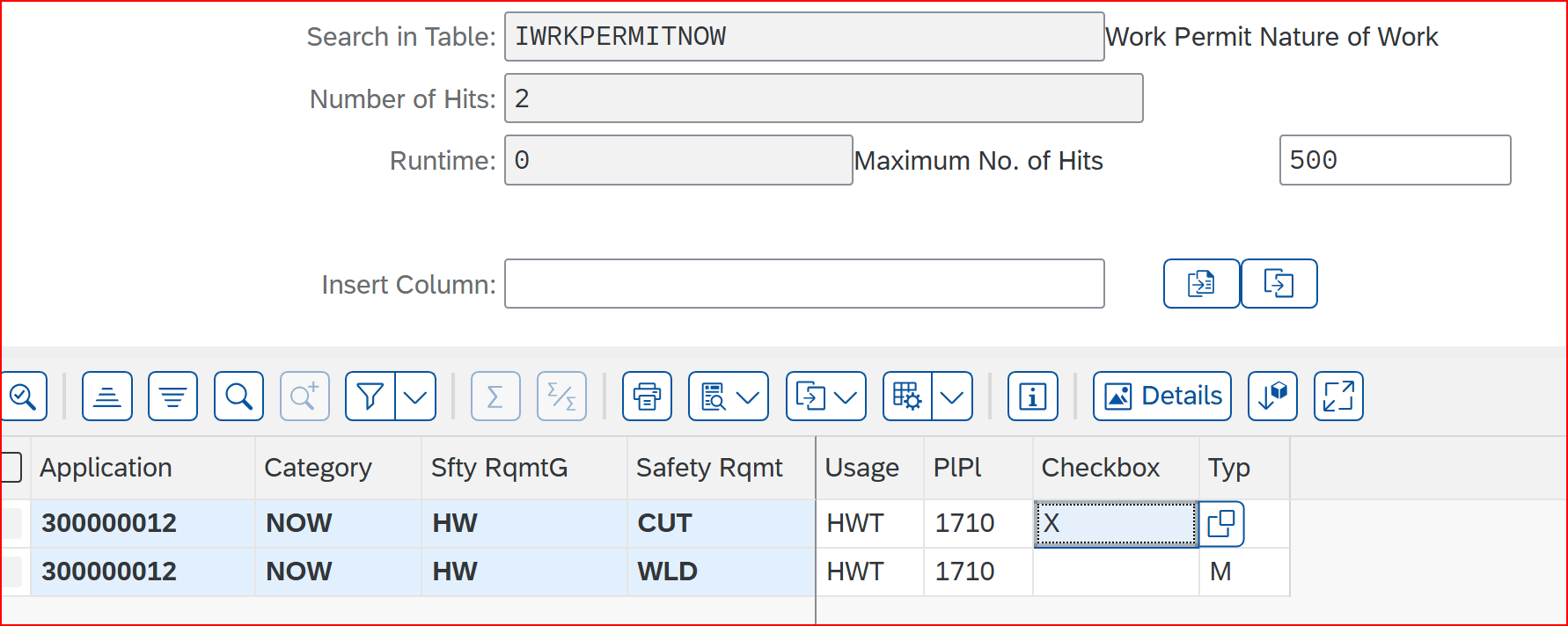
Task: Expand the filter options dropdown arrow
Action: 415,397
